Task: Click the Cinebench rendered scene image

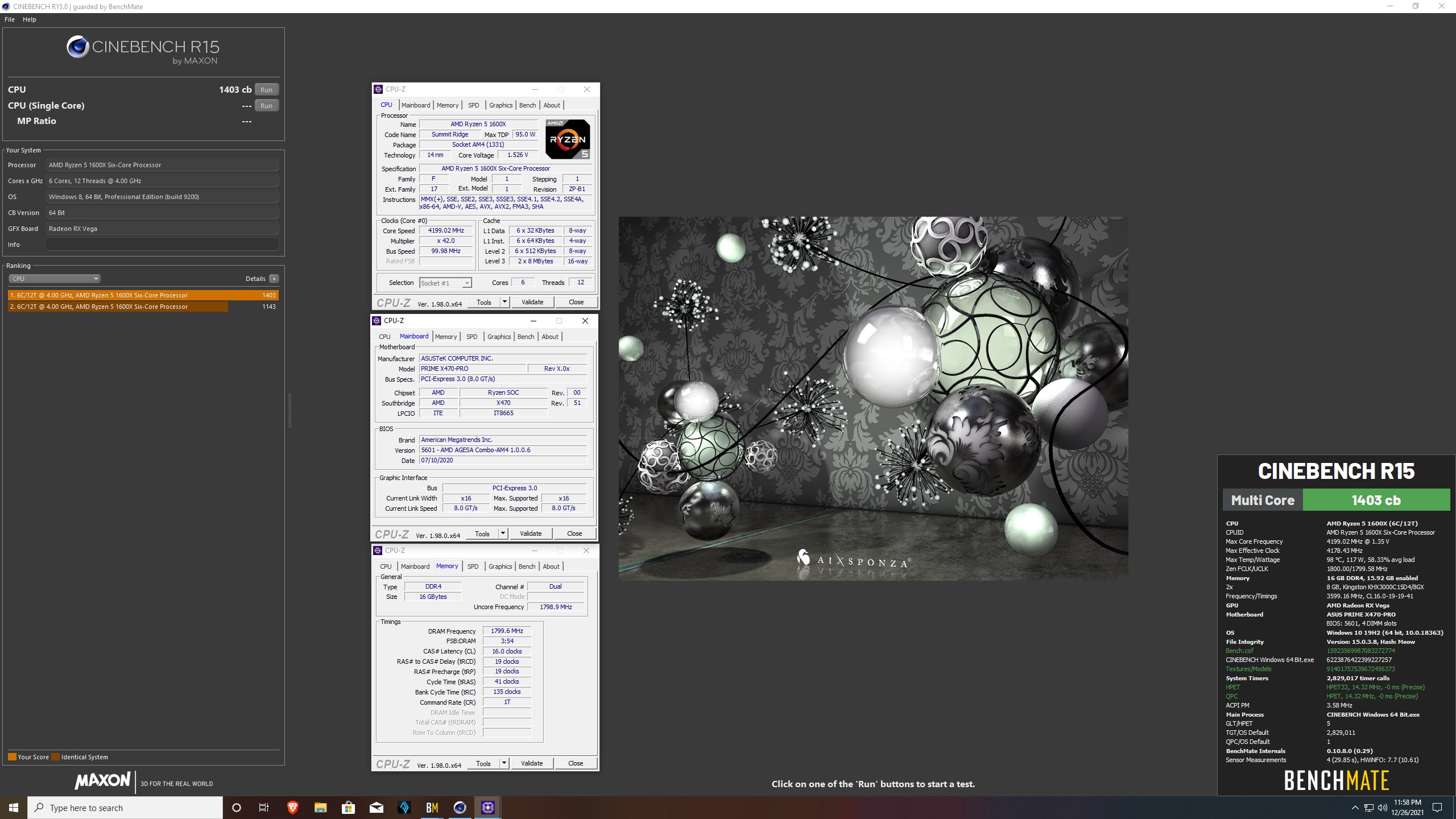Action: tap(874, 398)
